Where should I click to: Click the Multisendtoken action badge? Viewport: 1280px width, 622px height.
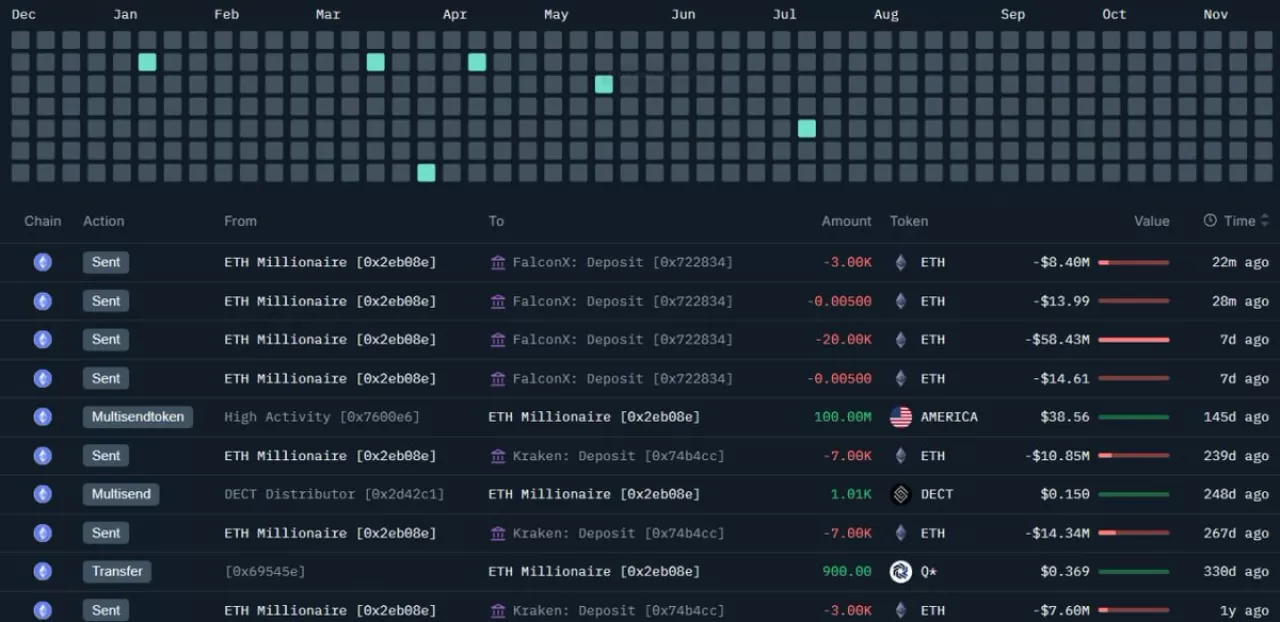pos(138,417)
